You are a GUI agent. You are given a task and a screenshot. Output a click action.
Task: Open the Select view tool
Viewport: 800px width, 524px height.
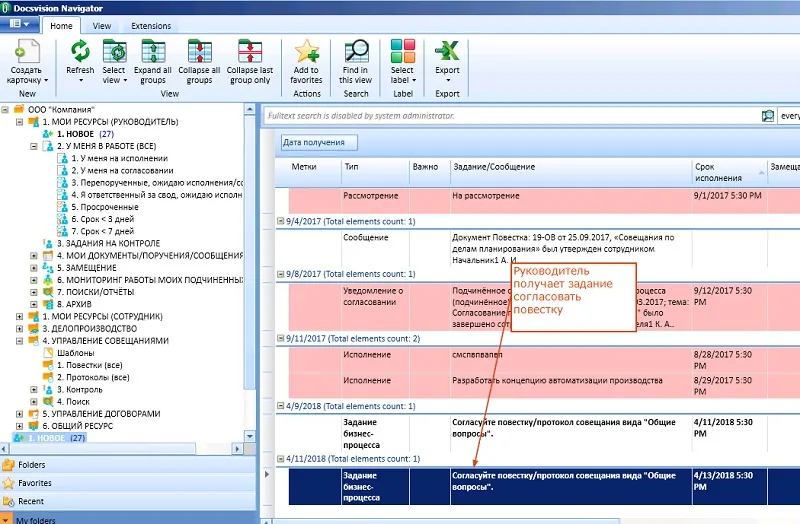click(x=114, y=53)
